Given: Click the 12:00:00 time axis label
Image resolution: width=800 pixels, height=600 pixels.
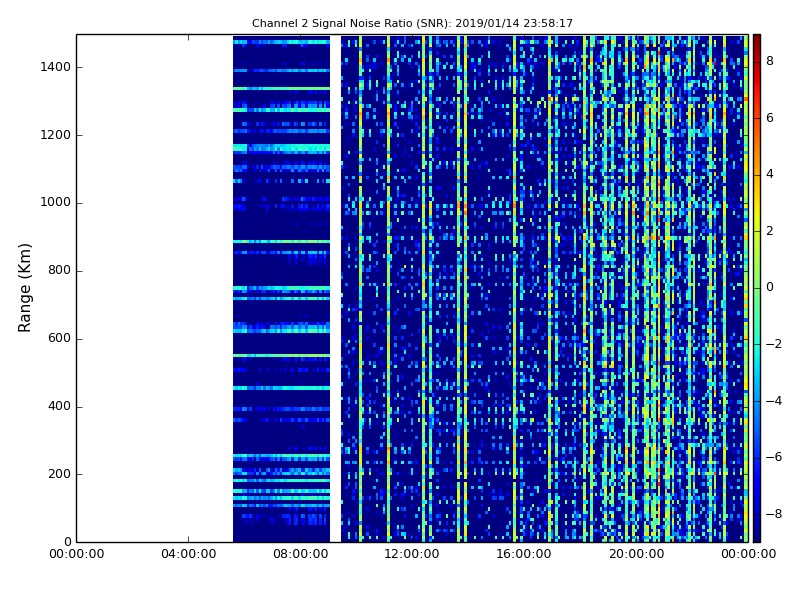Looking at the screenshot, I should click(x=412, y=554).
